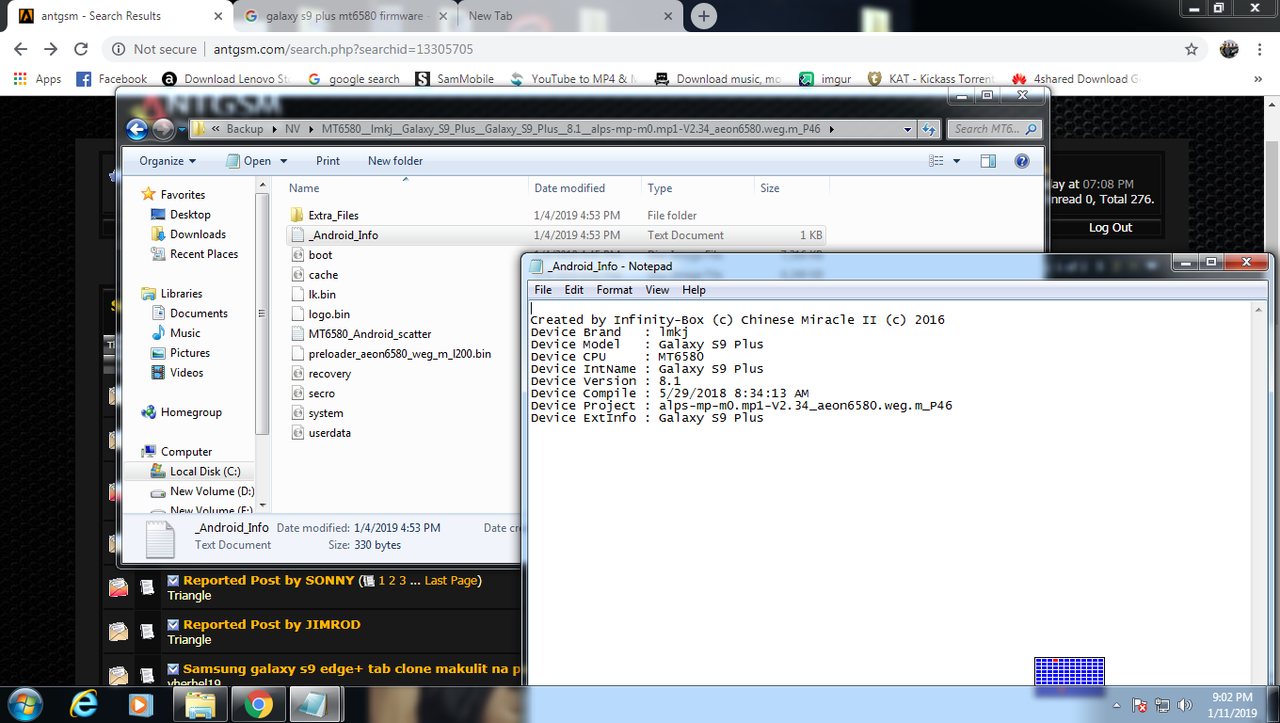The width and height of the screenshot is (1280, 723).
Task: Expand the Explorer address bar history dropdown
Action: (x=907, y=129)
